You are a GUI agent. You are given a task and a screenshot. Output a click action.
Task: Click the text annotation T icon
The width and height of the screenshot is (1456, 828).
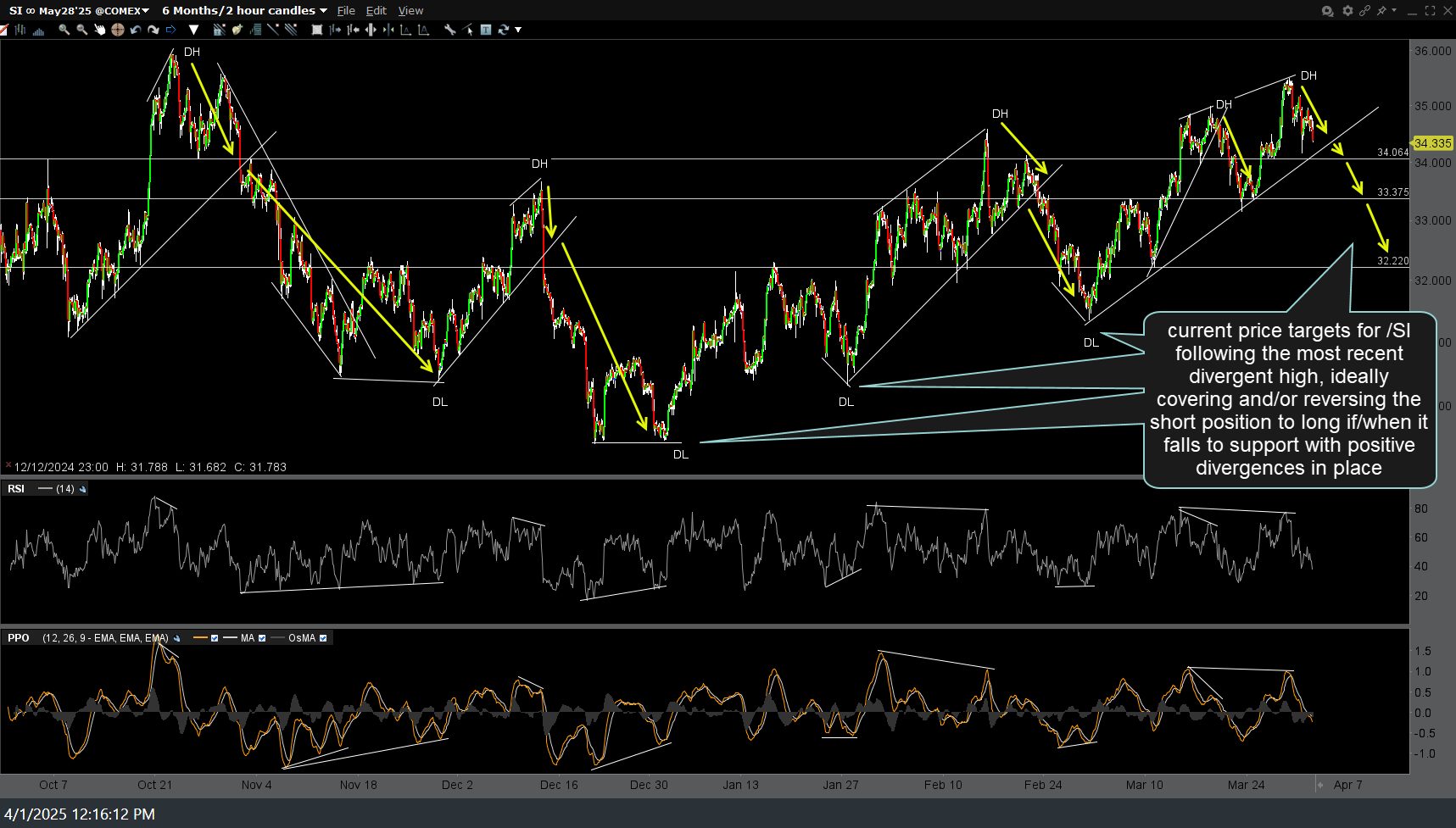pyautogui.click(x=486, y=30)
